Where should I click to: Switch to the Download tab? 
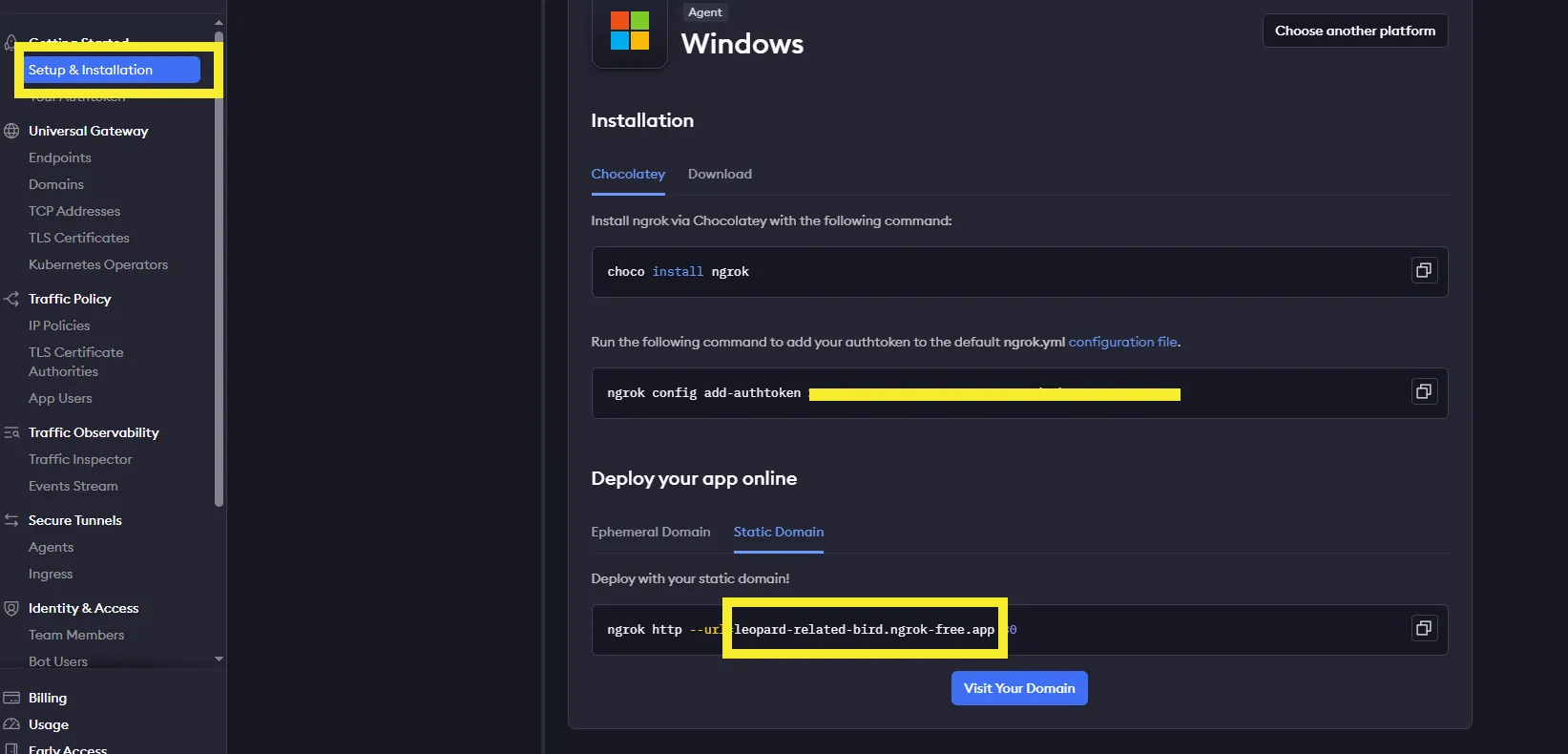[720, 174]
